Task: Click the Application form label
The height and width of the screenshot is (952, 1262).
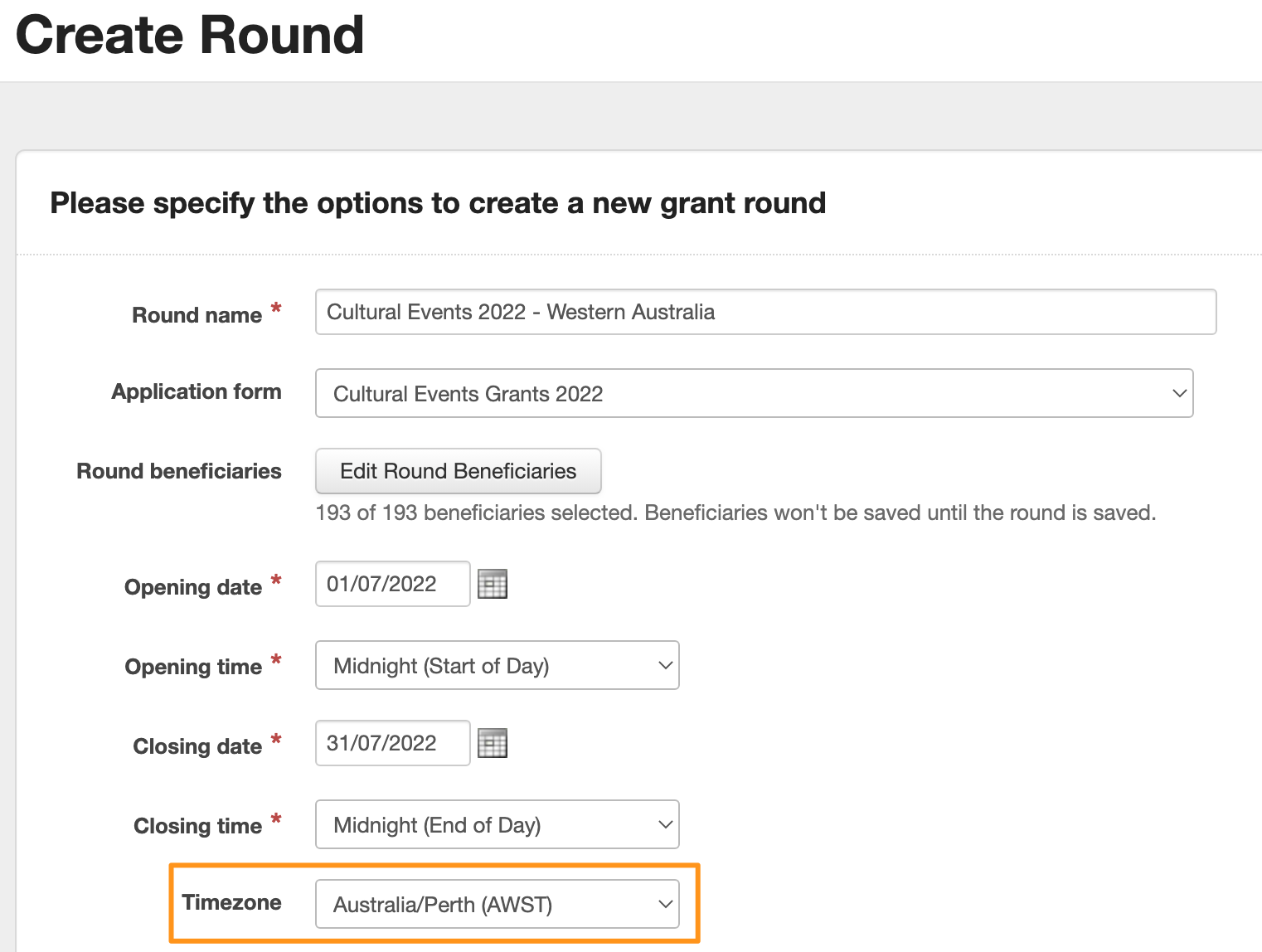Action: 197,391
